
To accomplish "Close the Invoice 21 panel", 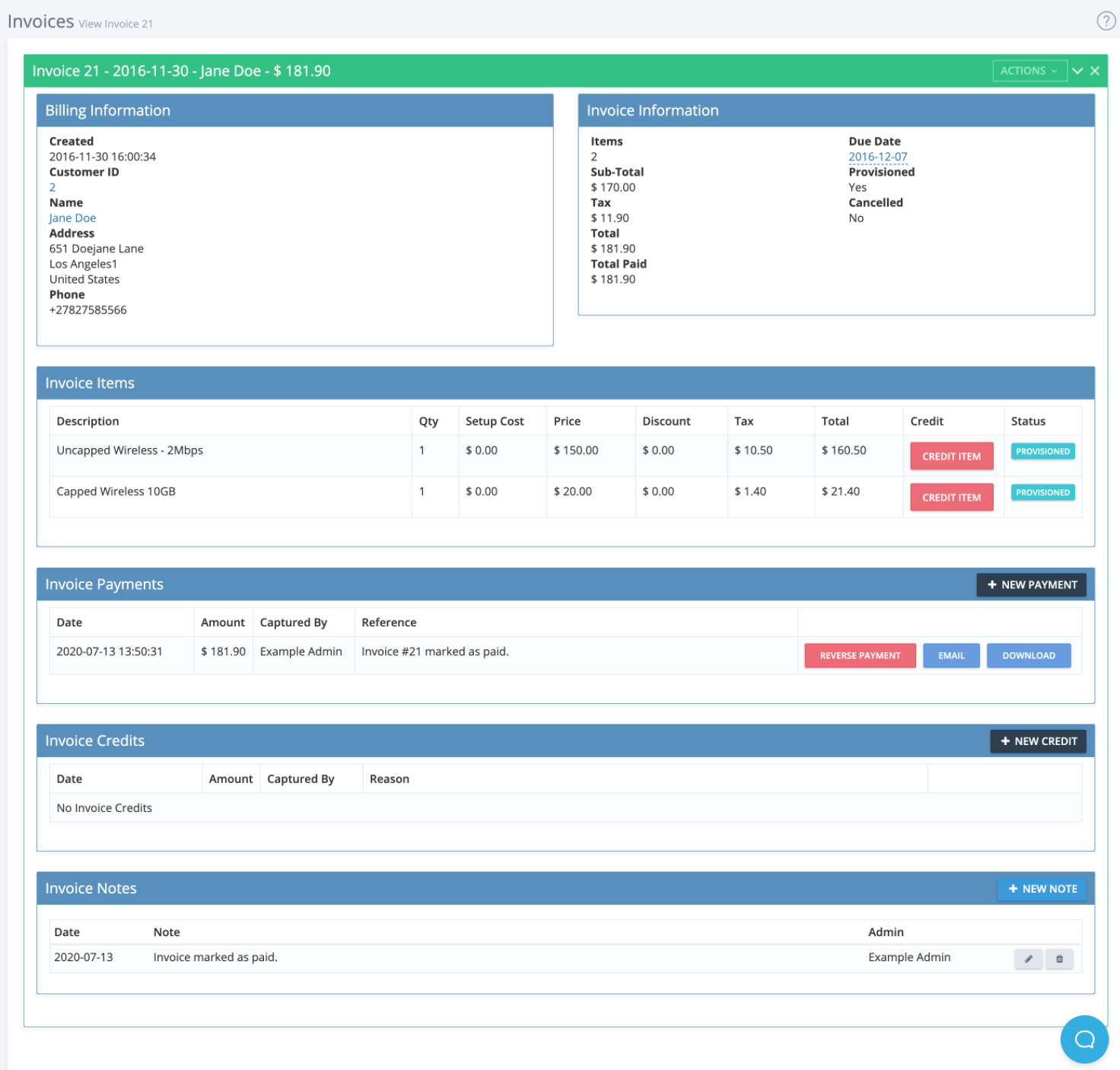I will (x=1095, y=71).
